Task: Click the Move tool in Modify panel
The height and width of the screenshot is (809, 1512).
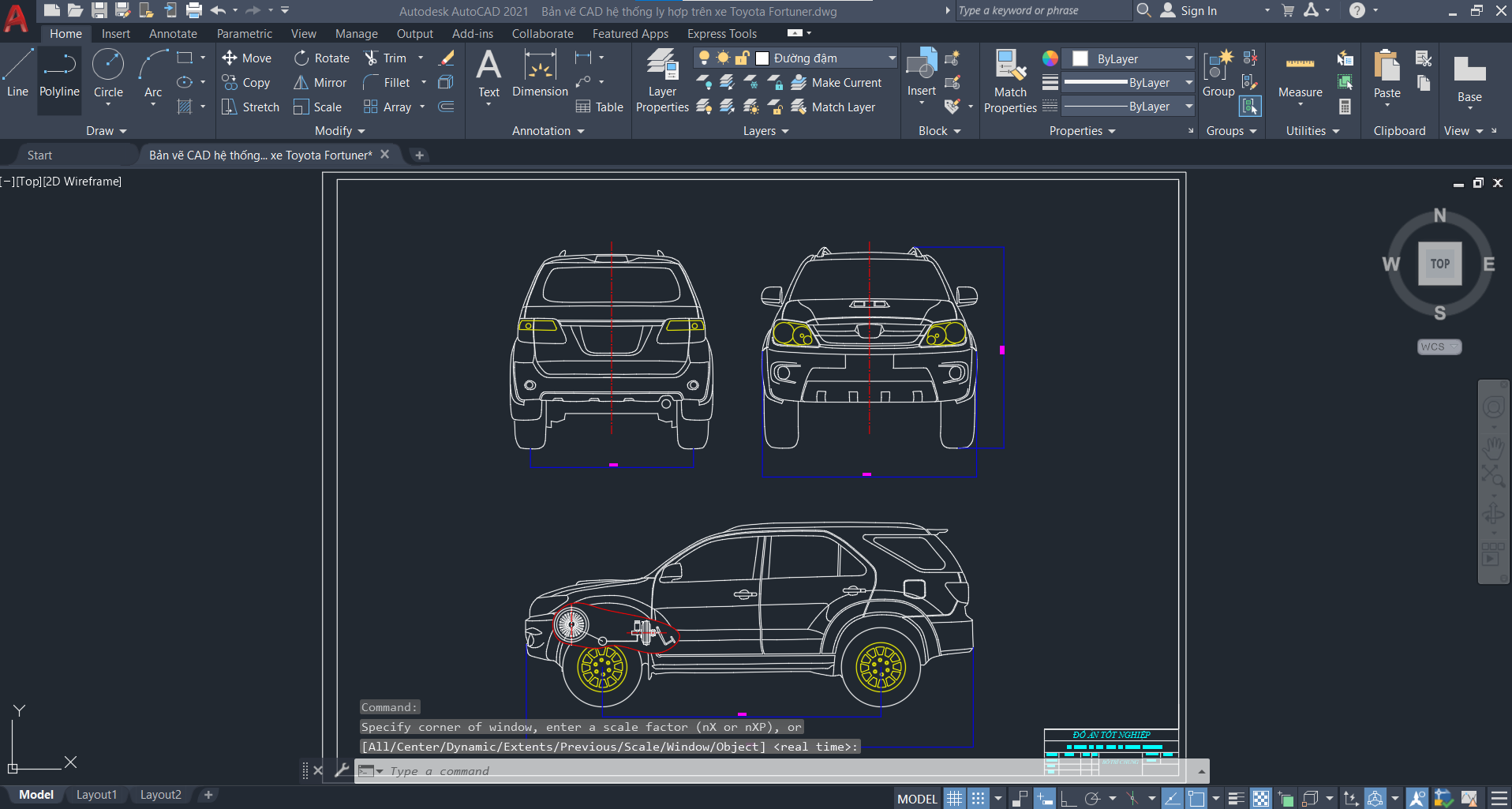Action: pos(246,58)
